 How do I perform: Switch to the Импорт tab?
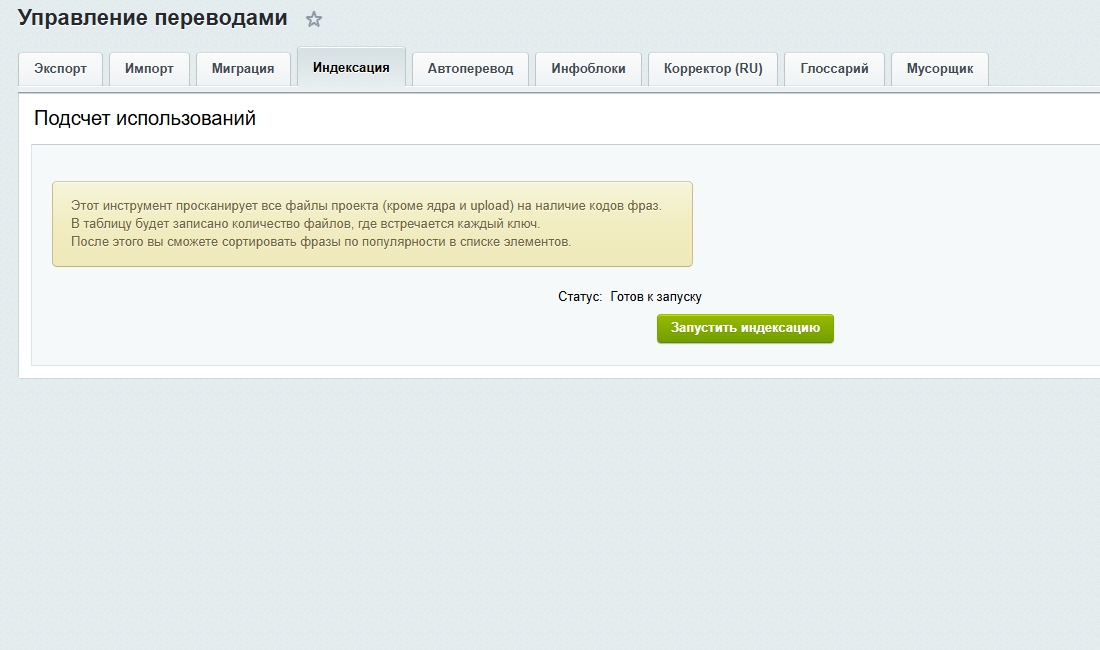(149, 69)
